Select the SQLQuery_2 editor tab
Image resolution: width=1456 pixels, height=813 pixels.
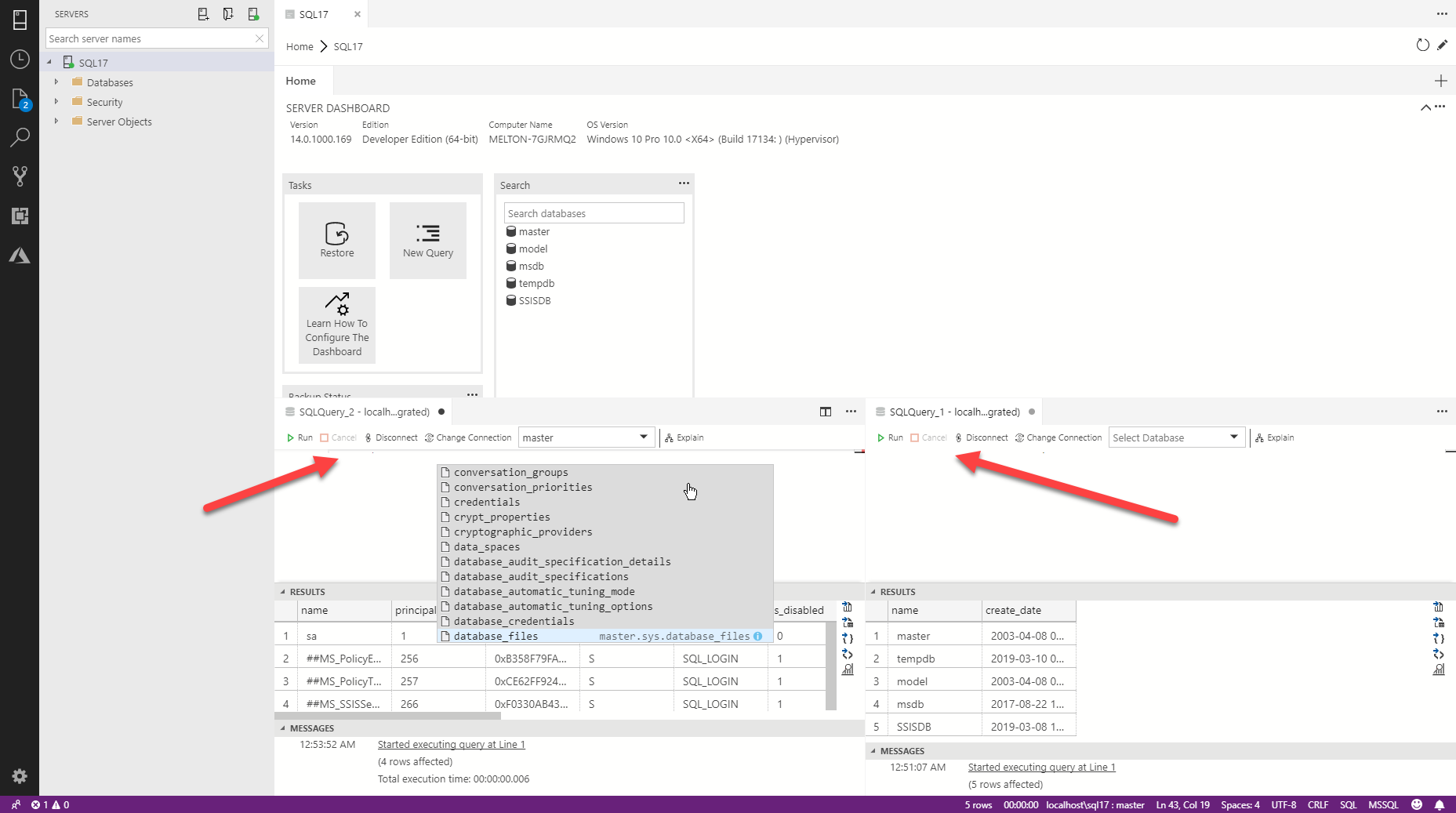[x=365, y=412]
